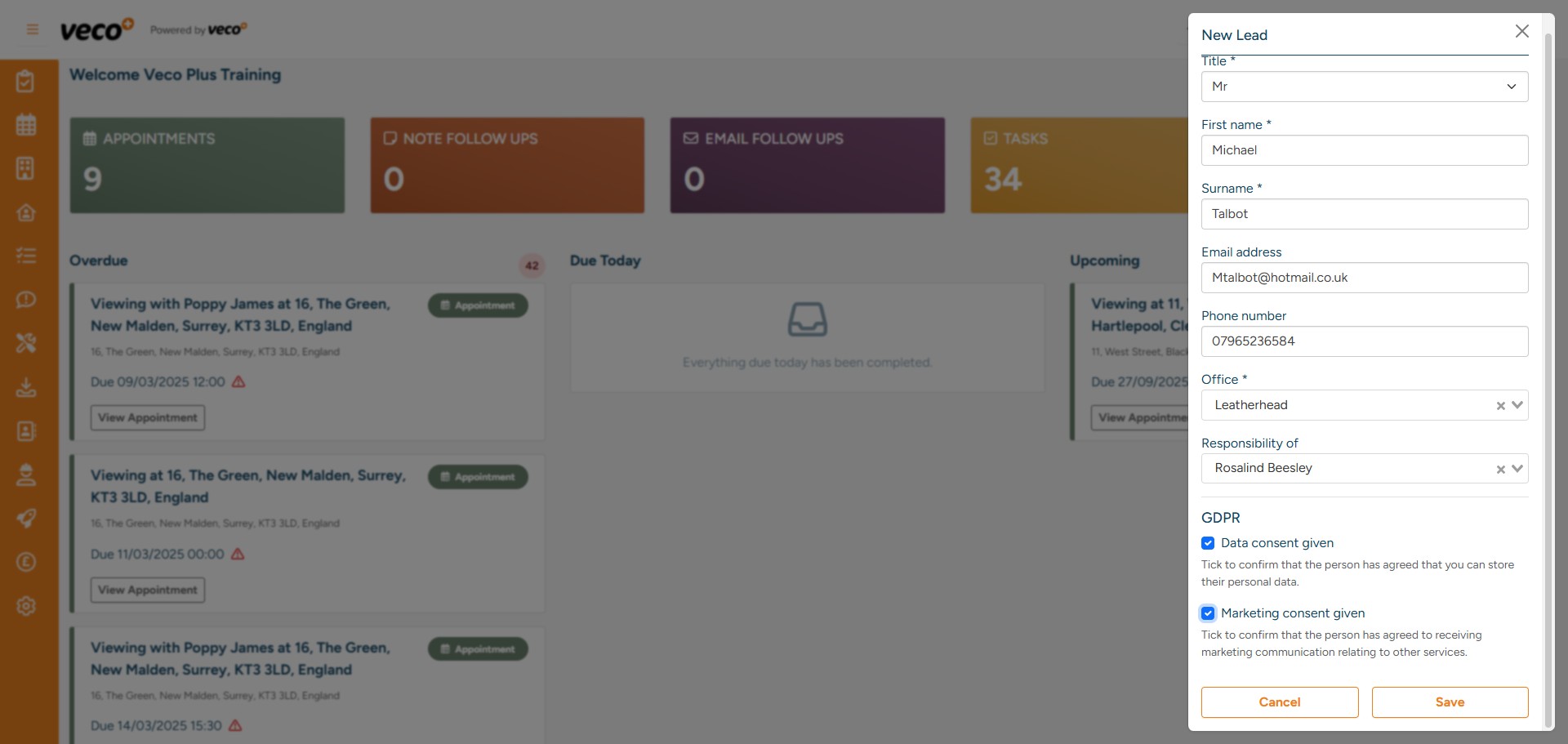Image resolution: width=1568 pixels, height=744 pixels.
Task: Close the New Lead panel
Action: (1521, 31)
